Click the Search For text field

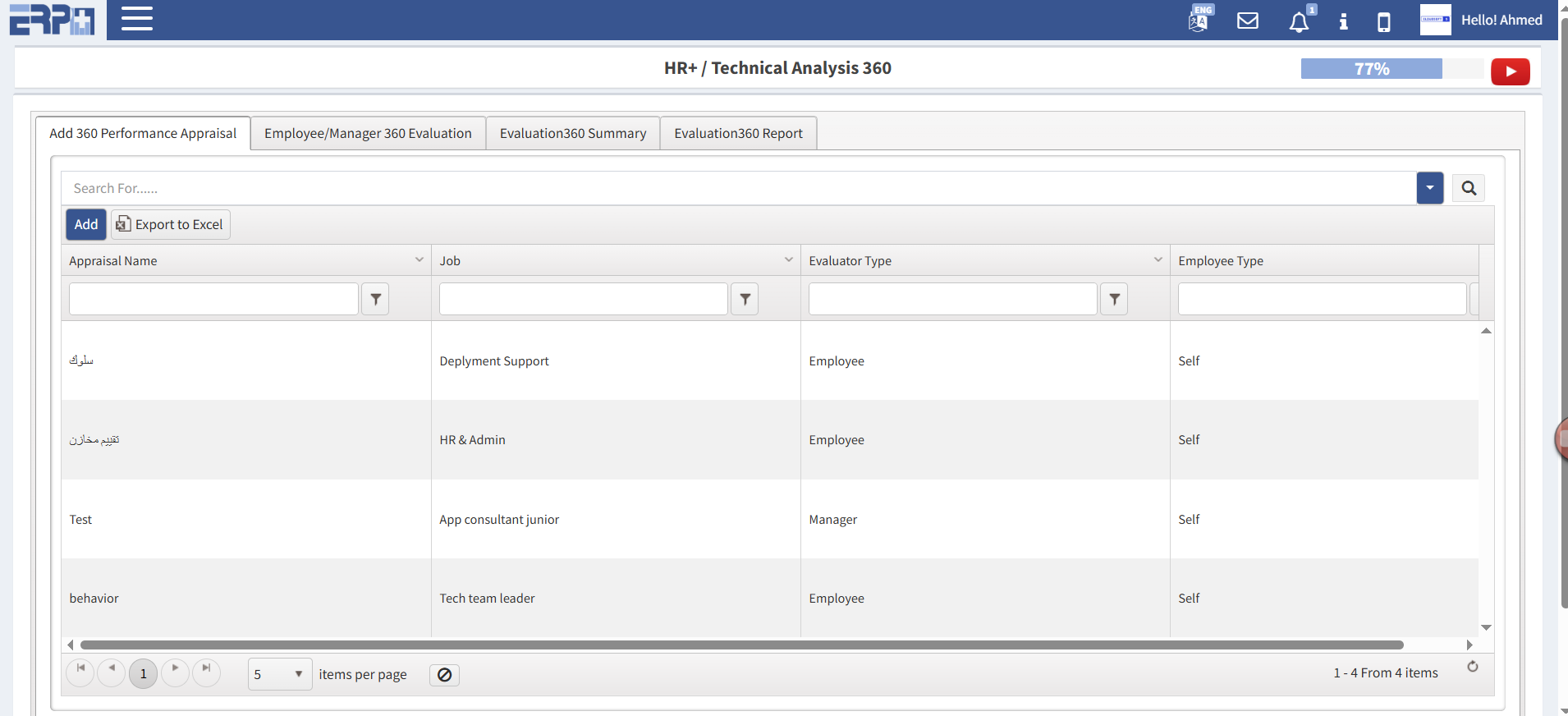point(739,188)
